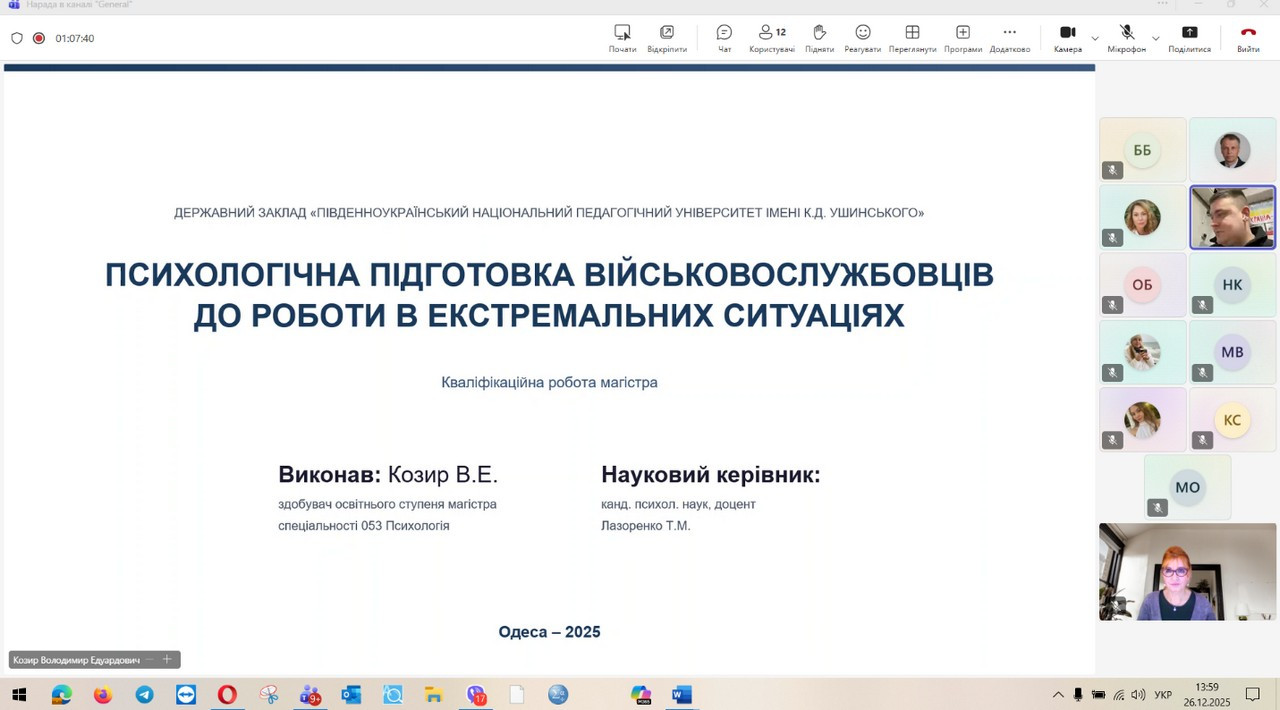Viewport: 1280px width, 710px height.
Task: Raise hand with the Підняти button
Action: (x=819, y=38)
